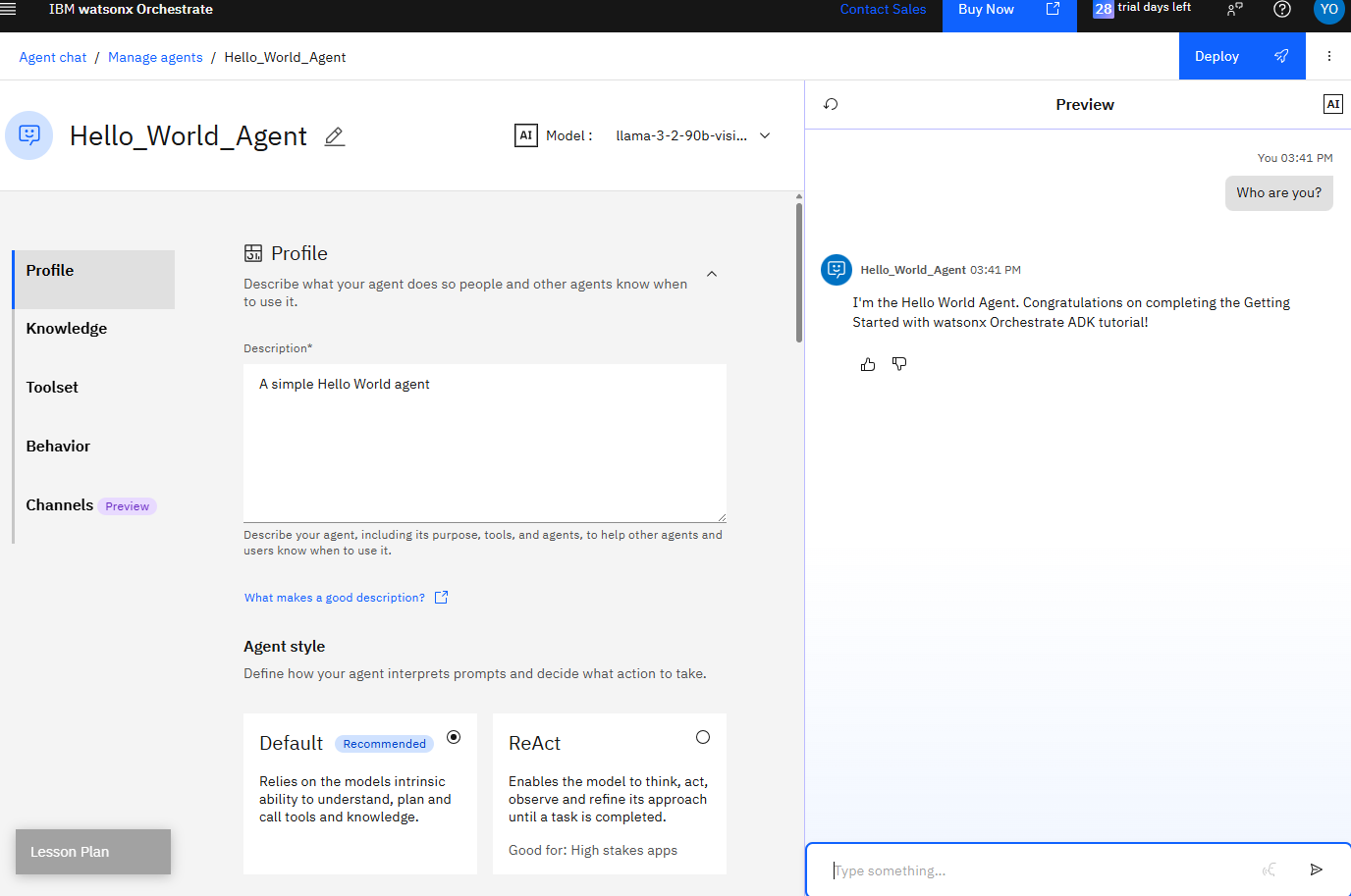The width and height of the screenshot is (1351, 896).
Task: Click the Hello_World_Agent avatar icon at top
Action: pos(29,135)
